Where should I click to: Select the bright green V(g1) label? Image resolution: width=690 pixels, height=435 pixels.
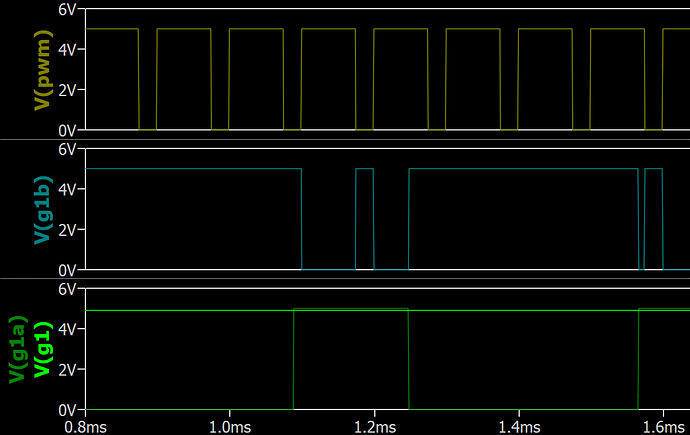coord(43,350)
